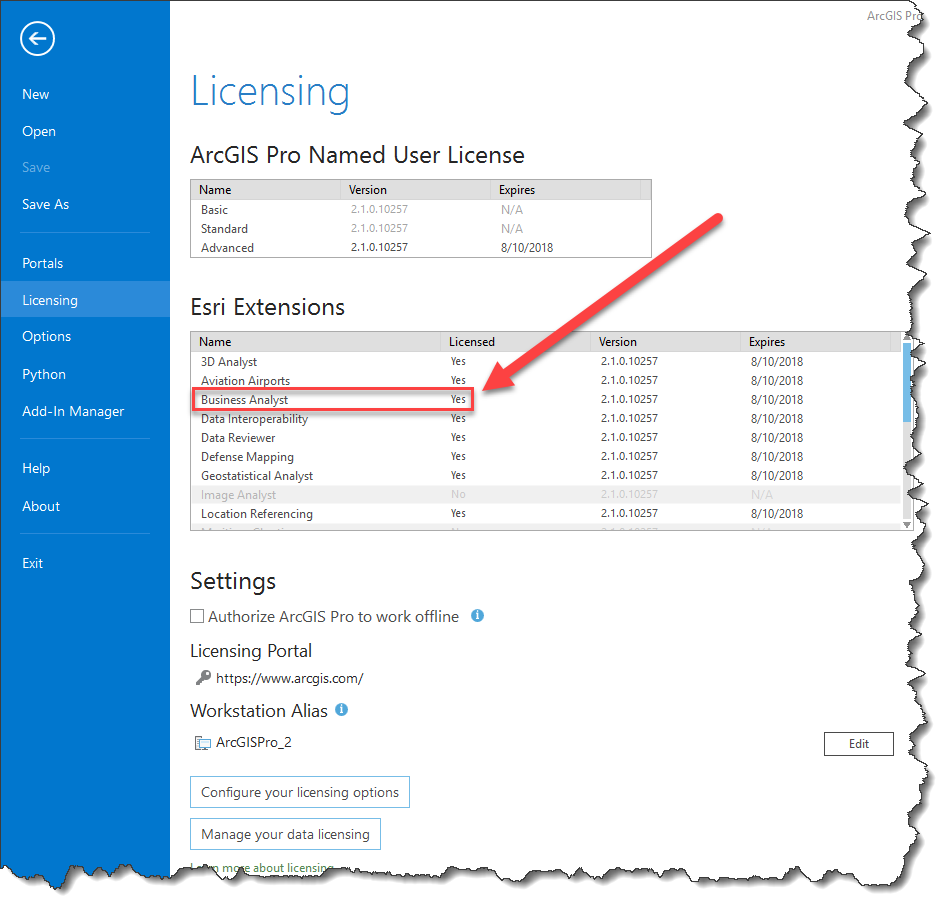Image resolution: width=951 pixels, height=909 pixels.
Task: Click the ArcGISPro_2 workstation alias text
Action: click(x=254, y=742)
